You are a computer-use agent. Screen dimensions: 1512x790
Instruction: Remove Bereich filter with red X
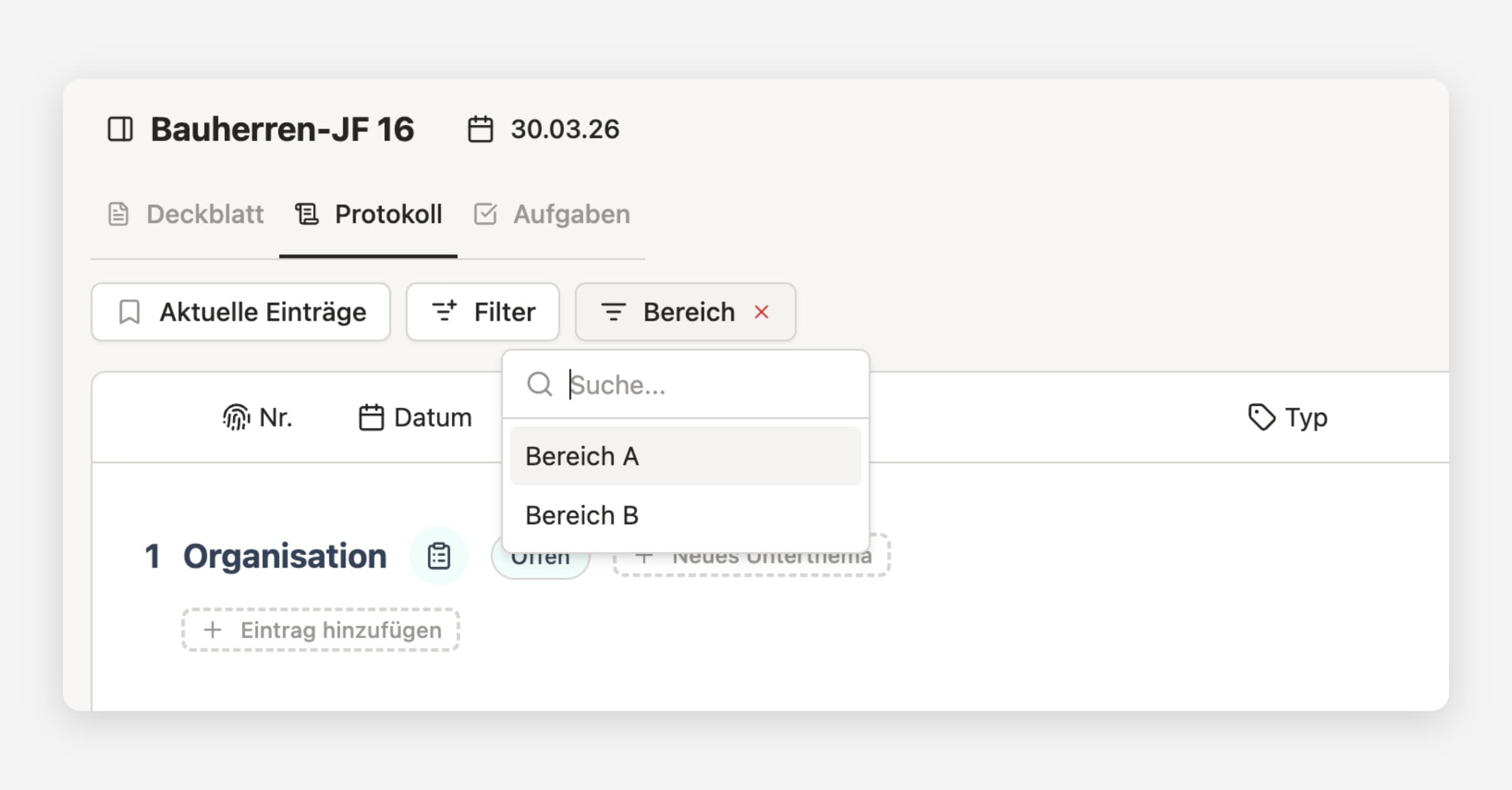762,312
